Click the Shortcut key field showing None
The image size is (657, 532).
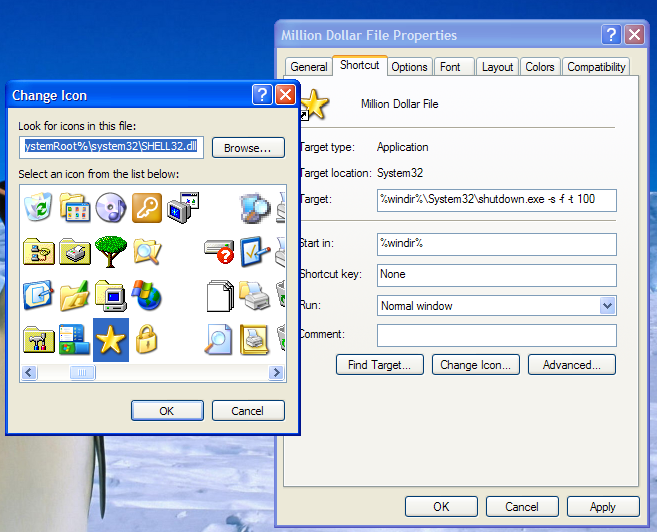[x=497, y=275]
